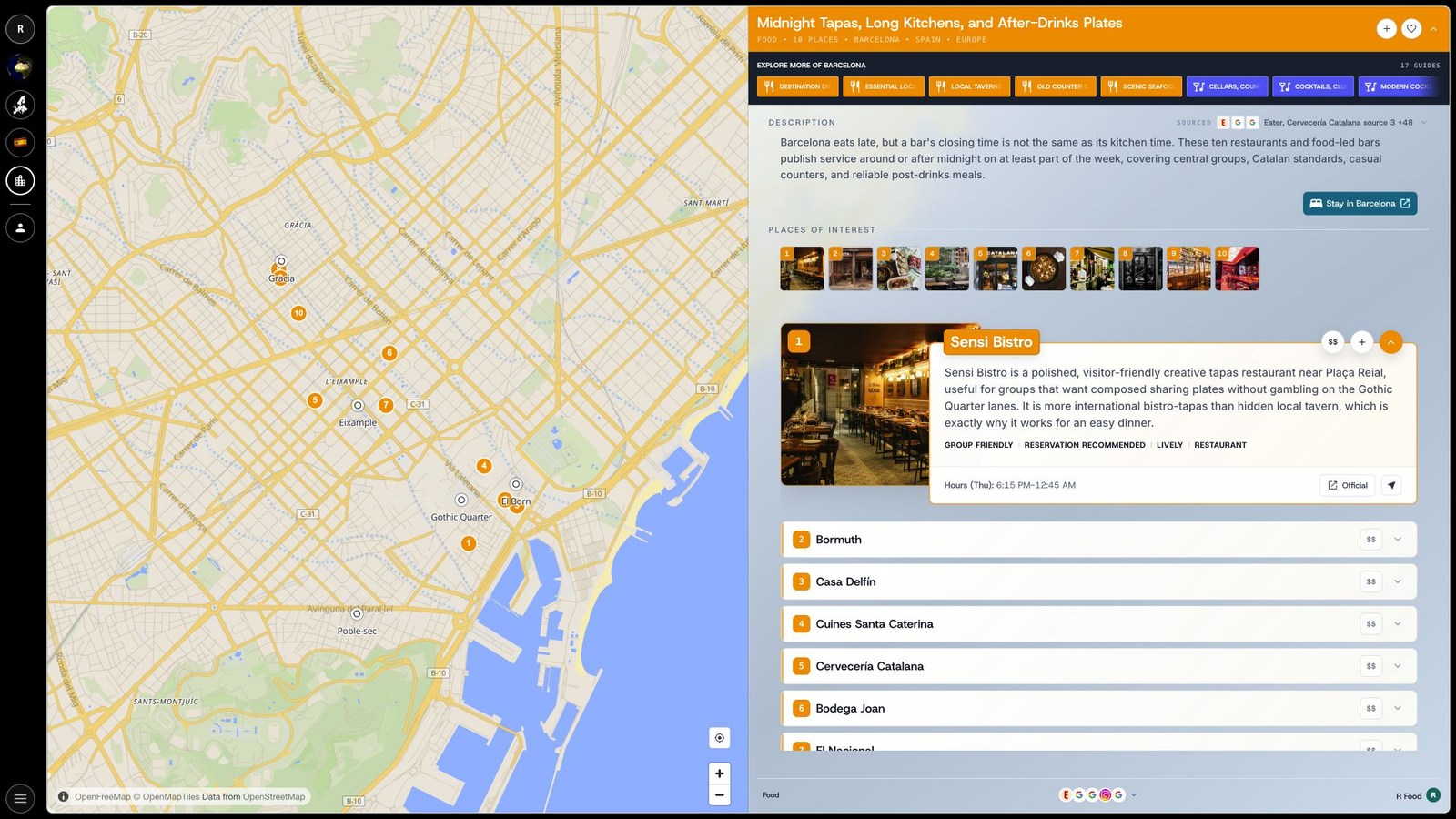This screenshot has height=819, width=1456.
Task: Select place thumbnail number 6
Action: [1044, 268]
